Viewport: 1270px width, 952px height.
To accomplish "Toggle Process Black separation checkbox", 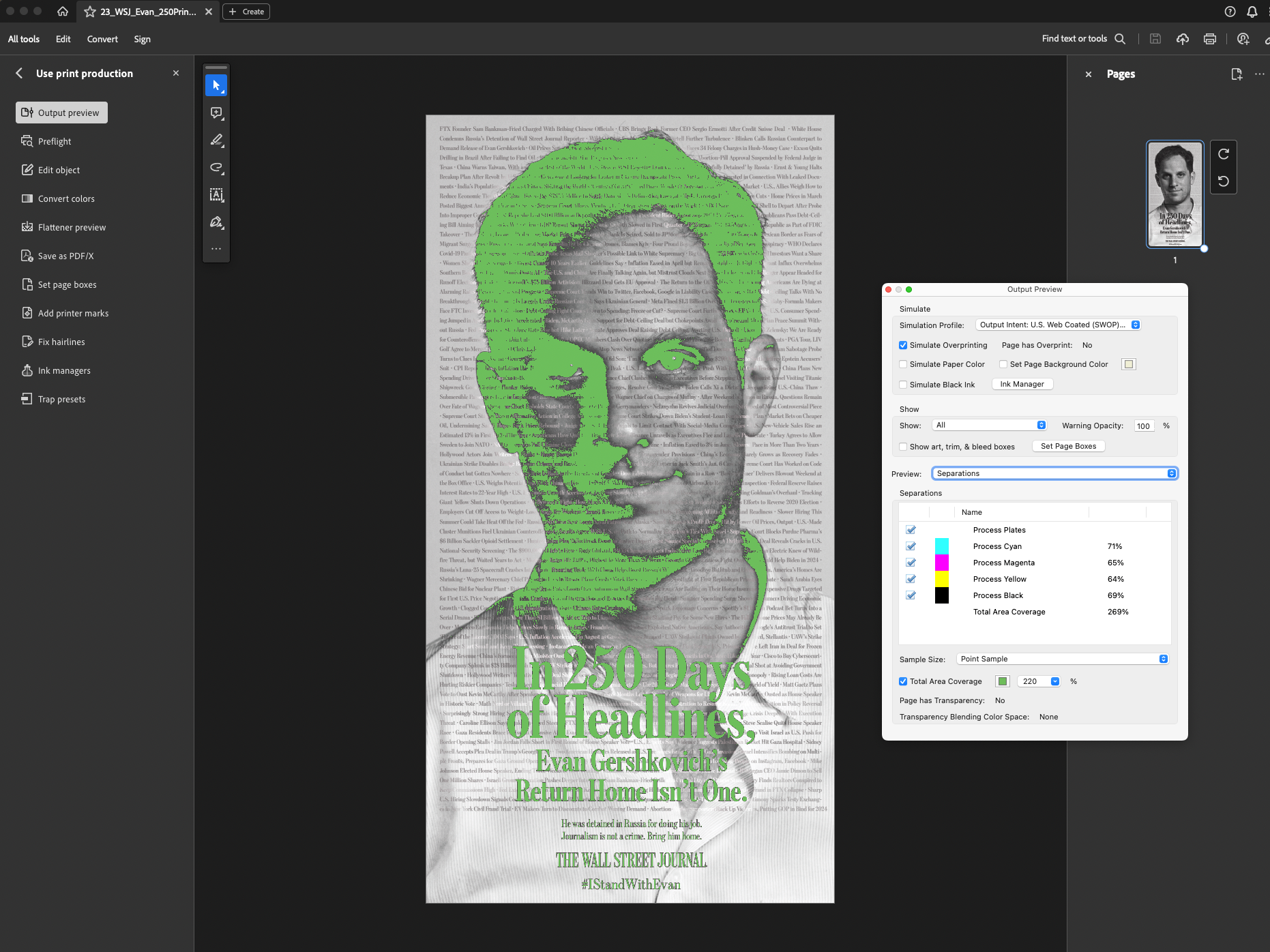I will [911, 595].
